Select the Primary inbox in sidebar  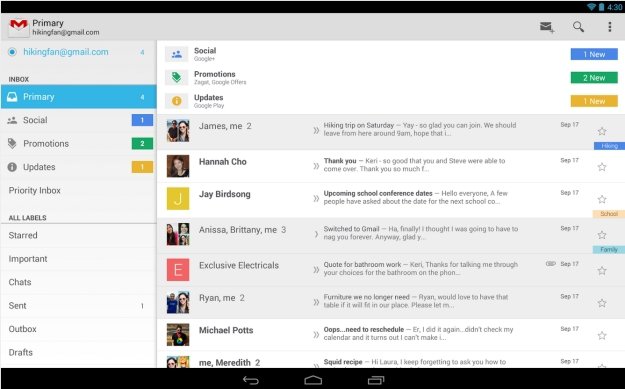click(79, 97)
